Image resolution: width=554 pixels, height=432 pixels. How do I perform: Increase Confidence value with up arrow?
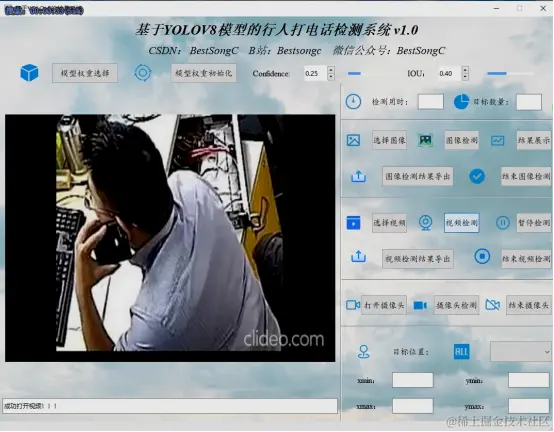click(x=331, y=70)
